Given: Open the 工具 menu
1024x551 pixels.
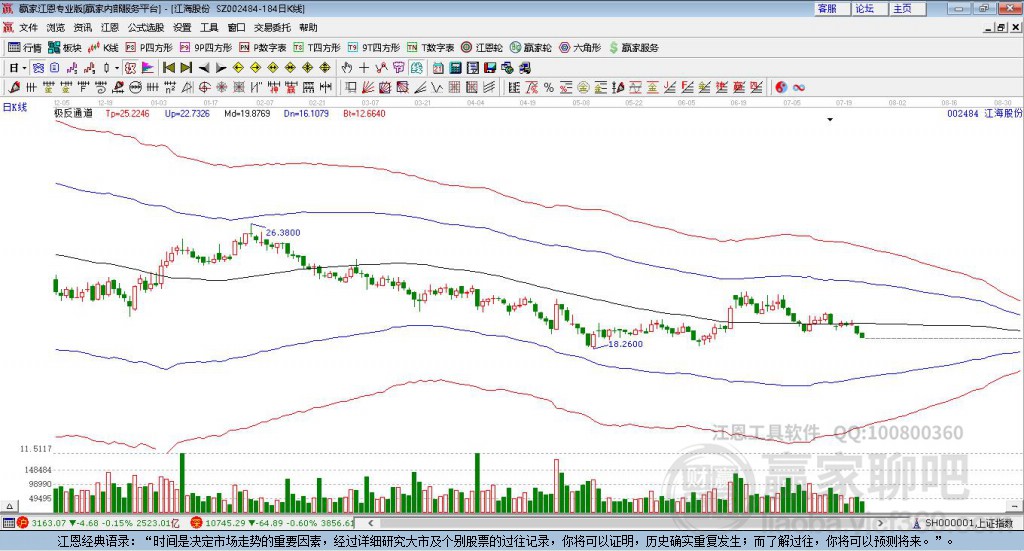Looking at the screenshot, I should (209, 27).
